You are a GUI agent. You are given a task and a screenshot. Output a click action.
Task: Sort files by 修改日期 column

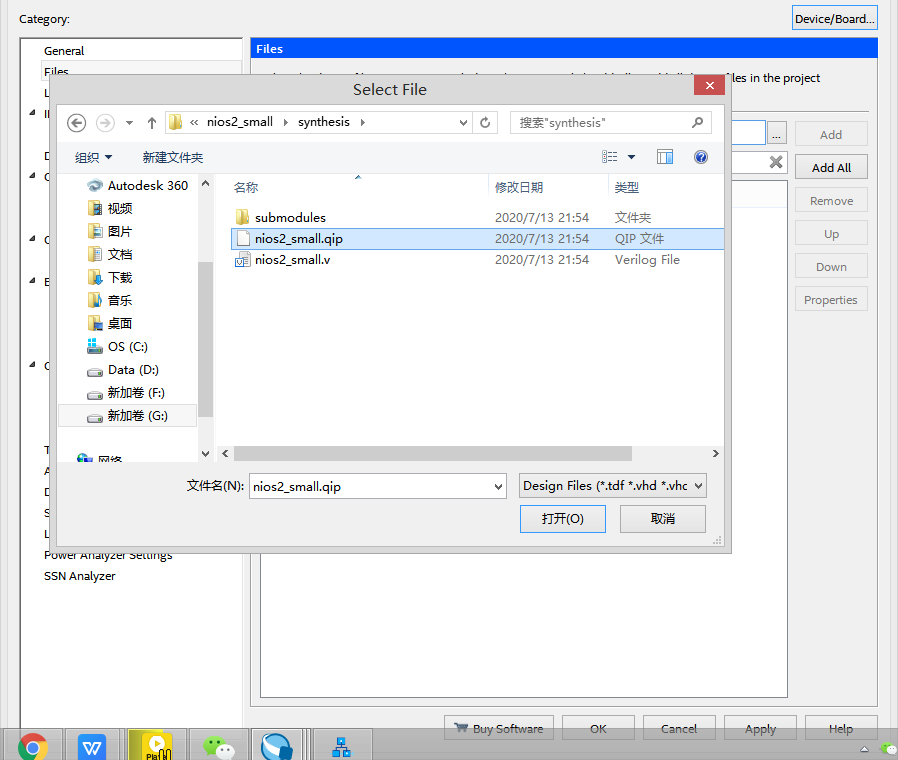519,187
